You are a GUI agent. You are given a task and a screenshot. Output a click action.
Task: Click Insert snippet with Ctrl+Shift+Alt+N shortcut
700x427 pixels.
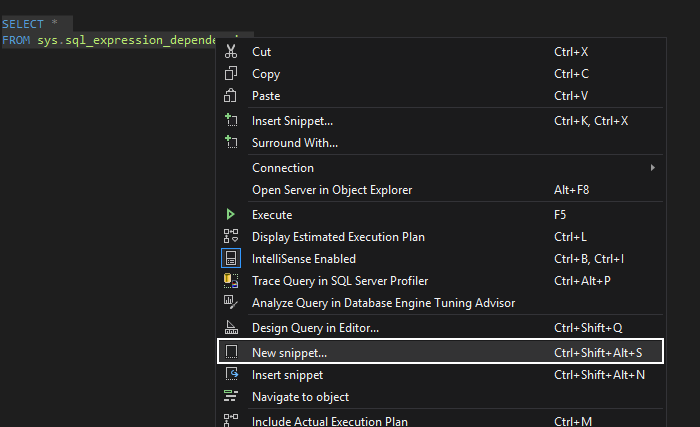tap(287, 375)
